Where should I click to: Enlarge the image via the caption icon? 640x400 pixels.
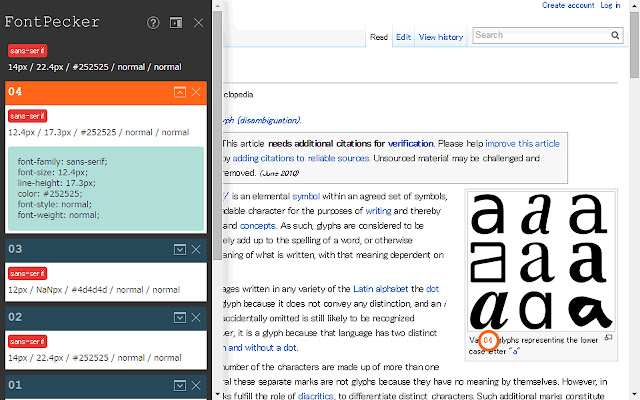click(608, 338)
